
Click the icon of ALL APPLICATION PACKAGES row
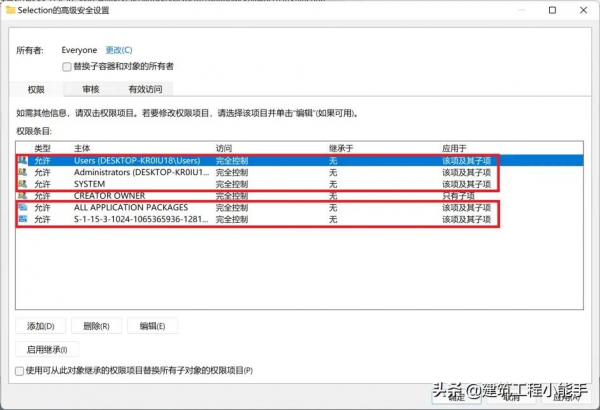coord(23,207)
